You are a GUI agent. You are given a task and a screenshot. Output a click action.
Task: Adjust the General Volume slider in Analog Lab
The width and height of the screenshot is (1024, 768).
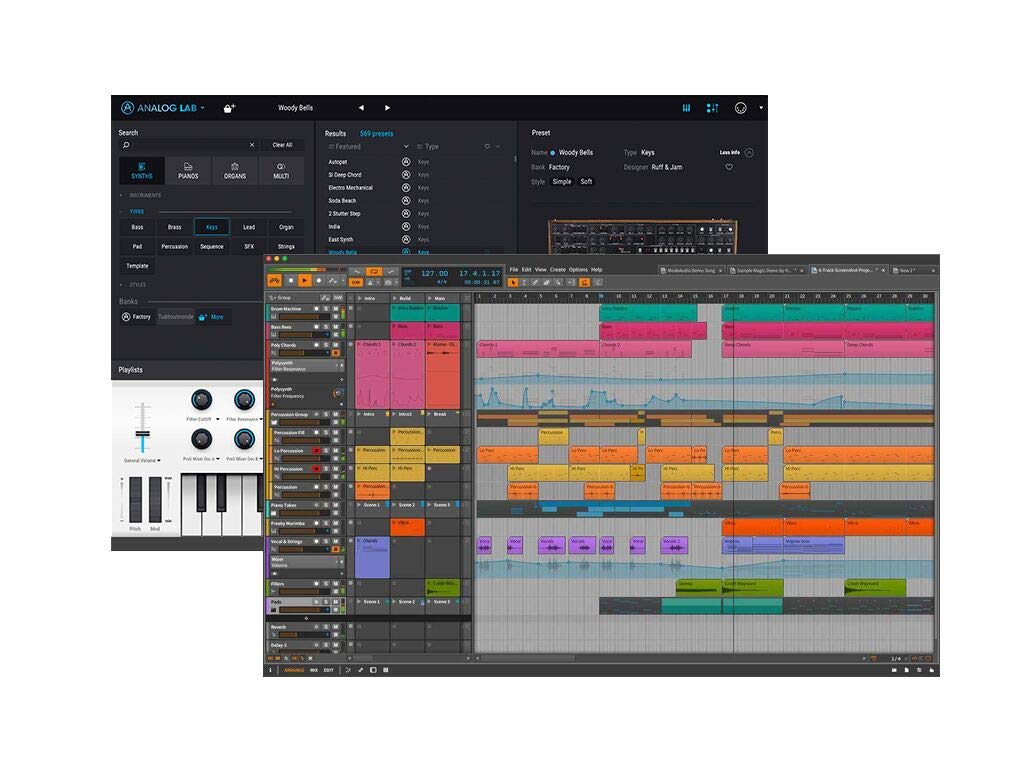142,434
